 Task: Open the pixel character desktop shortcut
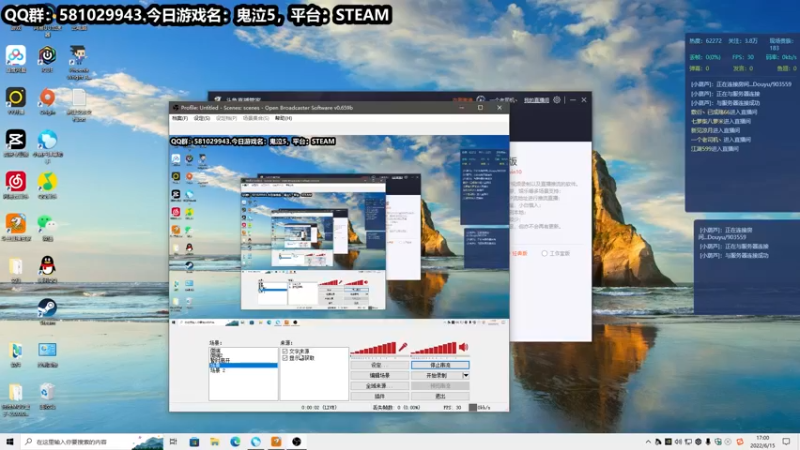78,61
